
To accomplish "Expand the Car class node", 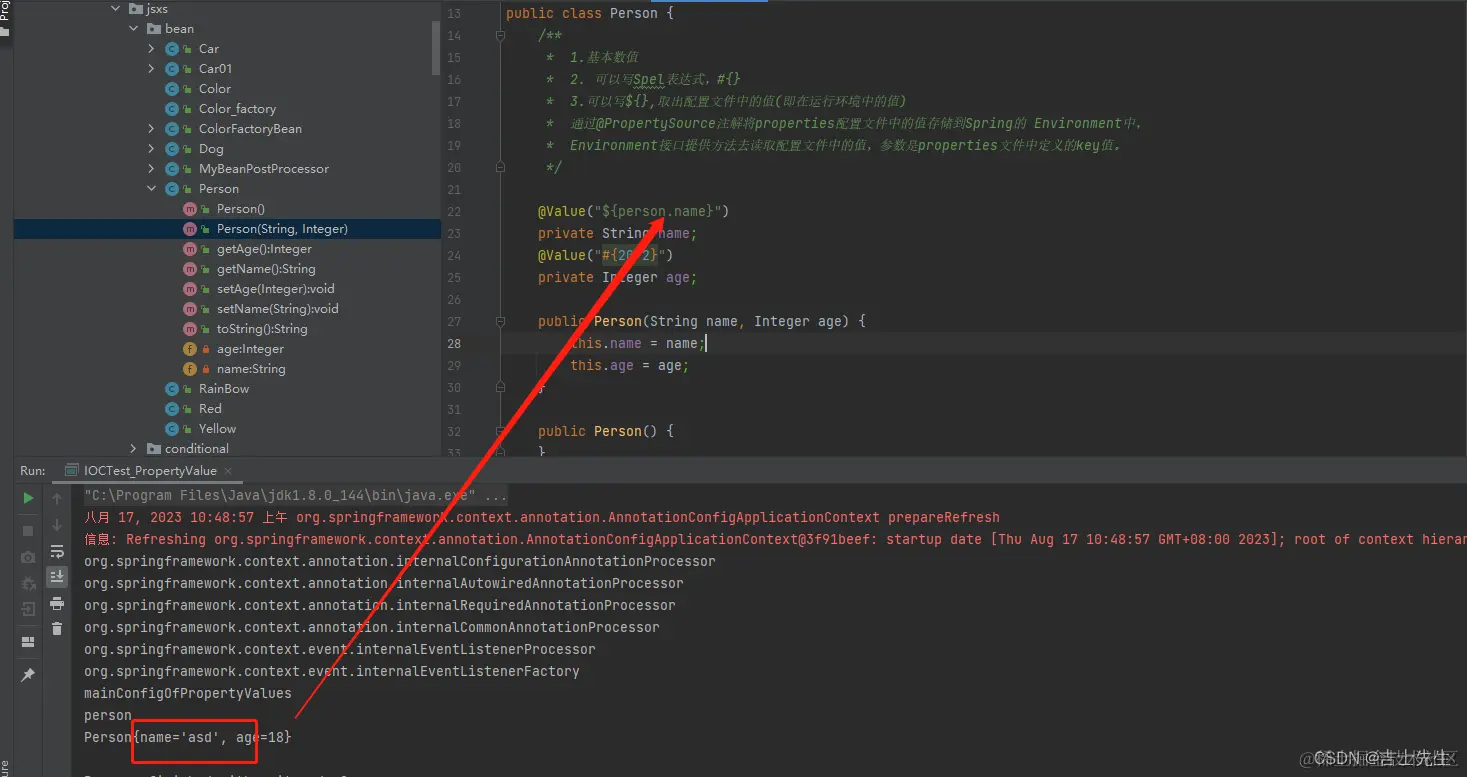I will pos(151,49).
